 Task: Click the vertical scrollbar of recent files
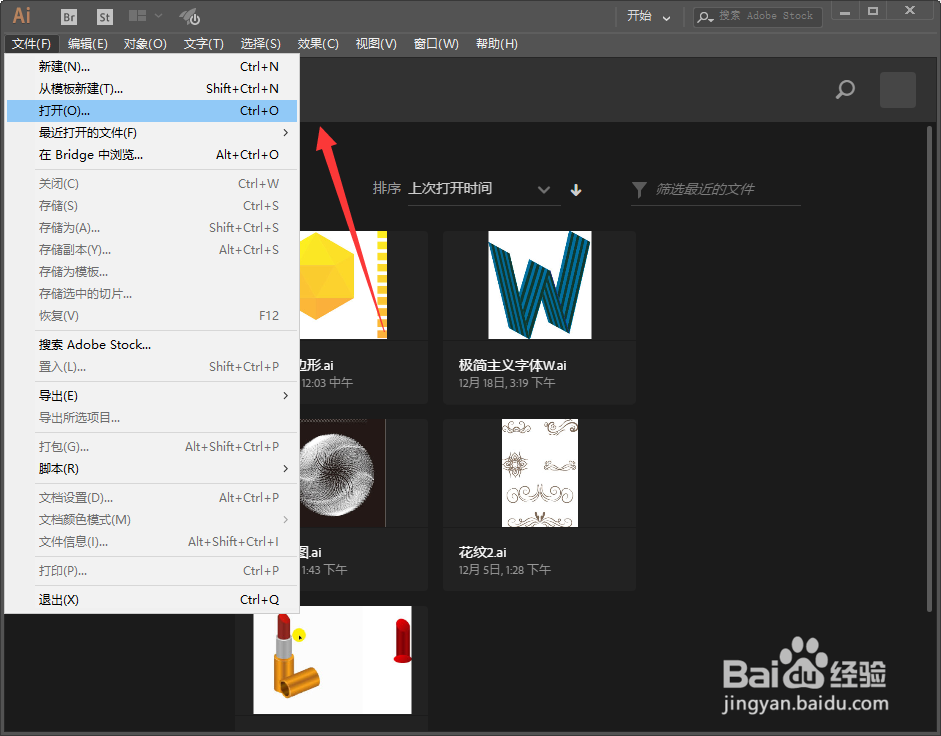(930, 369)
